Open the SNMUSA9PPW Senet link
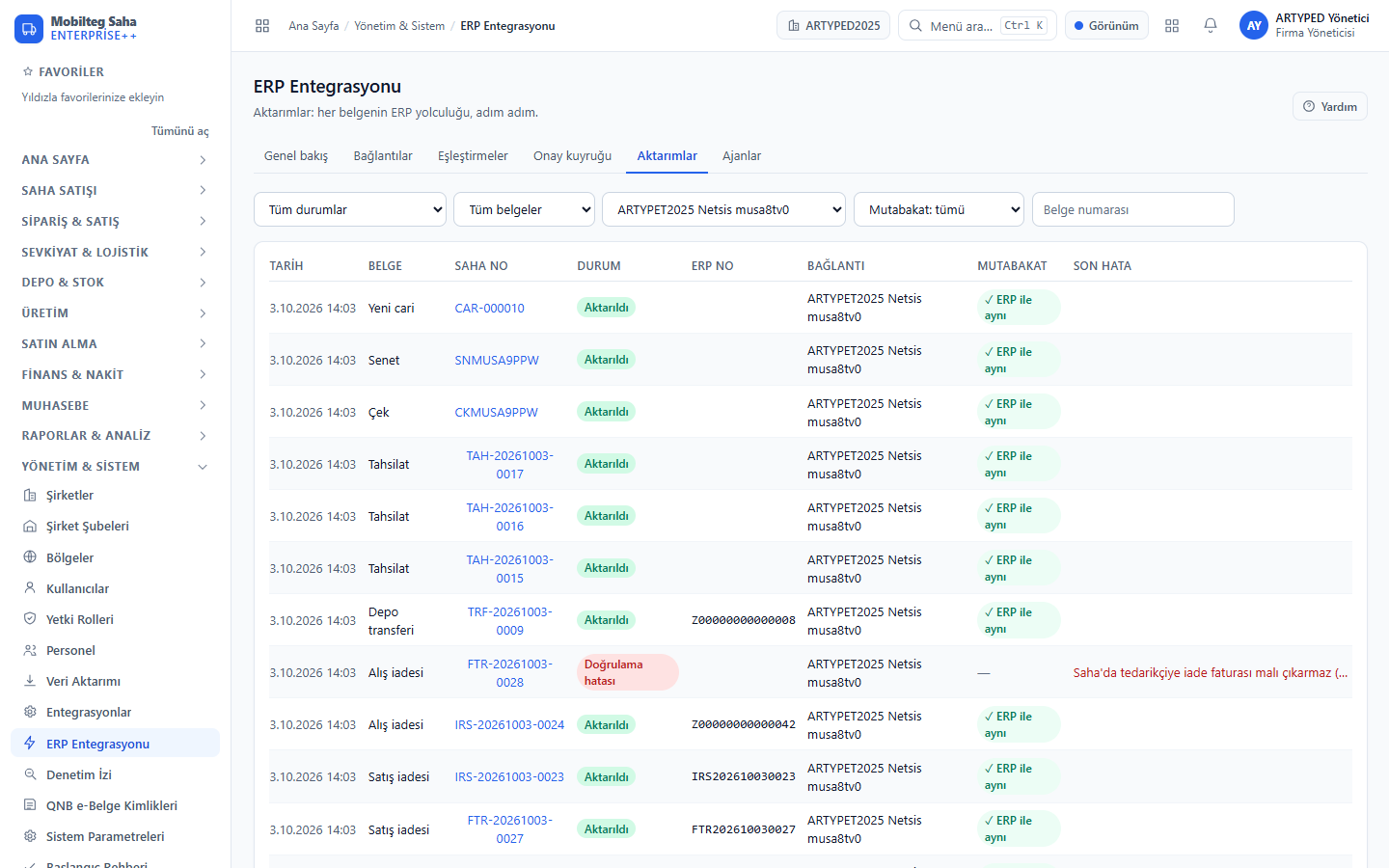 [497, 361]
